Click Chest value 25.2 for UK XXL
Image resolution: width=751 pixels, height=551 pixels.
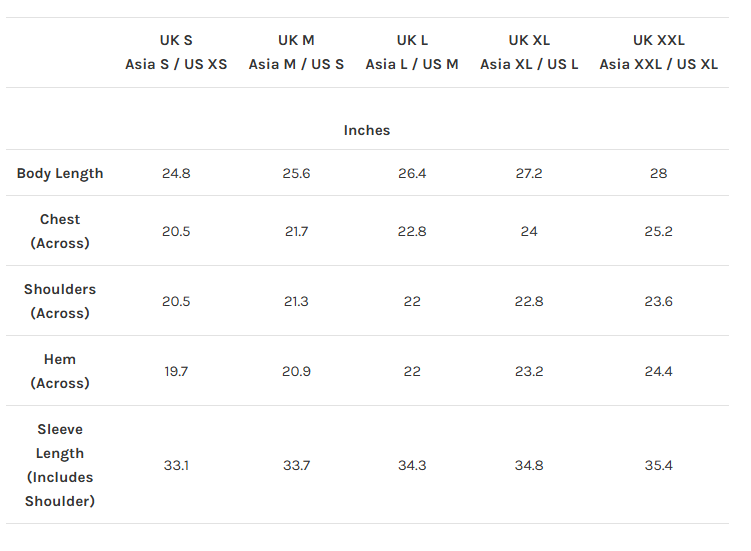pos(658,231)
